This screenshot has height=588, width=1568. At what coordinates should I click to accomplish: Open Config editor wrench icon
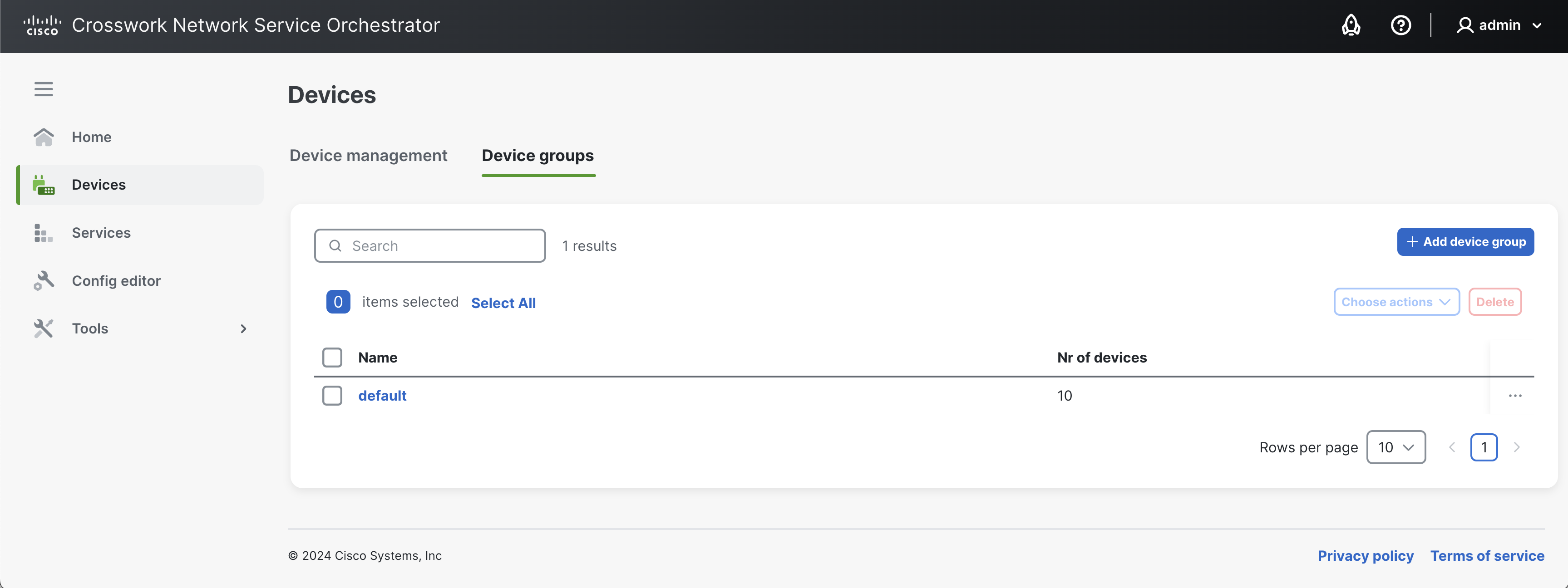43,280
